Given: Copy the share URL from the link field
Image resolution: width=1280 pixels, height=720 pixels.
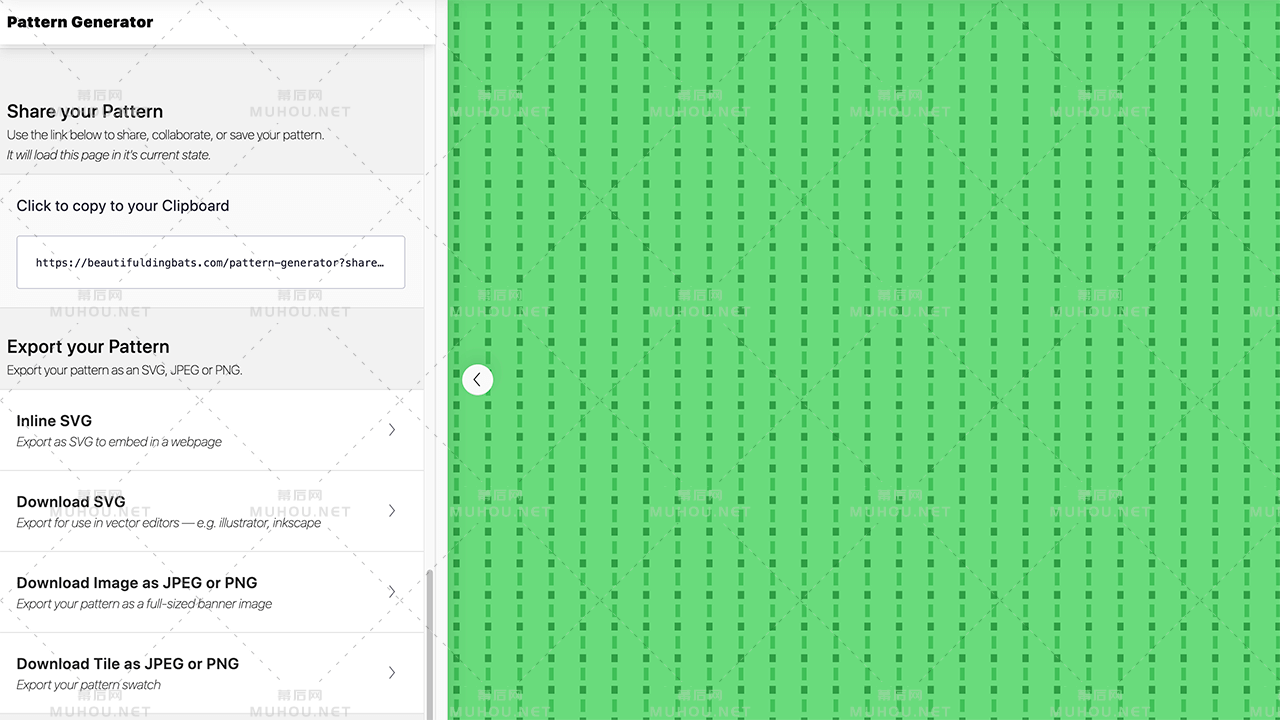Looking at the screenshot, I should (x=210, y=263).
